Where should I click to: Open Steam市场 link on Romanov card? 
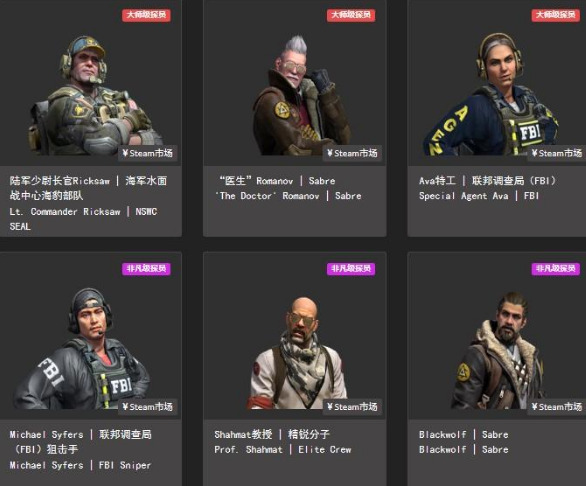(352, 153)
